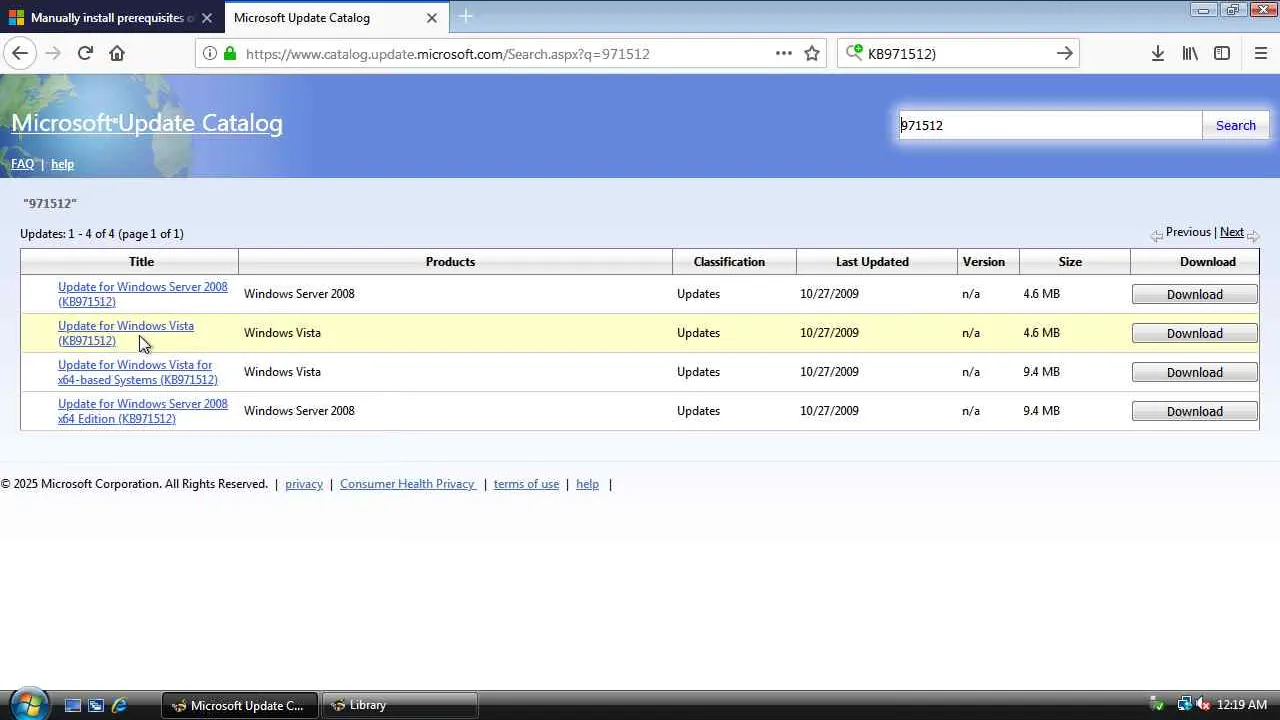Click the FAQ link in header
Image resolution: width=1280 pixels, height=720 pixels.
tap(22, 164)
